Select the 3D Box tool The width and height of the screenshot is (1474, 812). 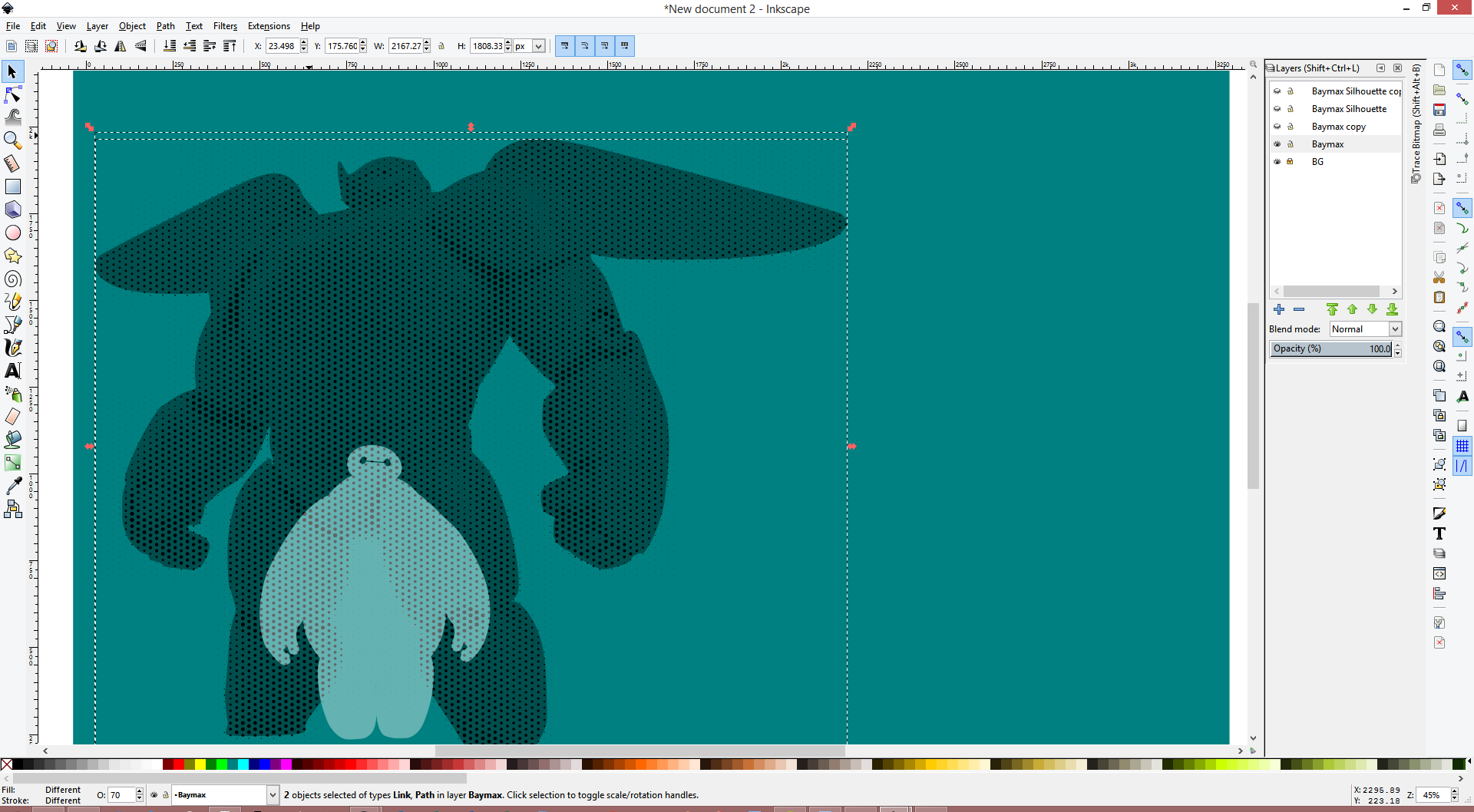(x=12, y=210)
